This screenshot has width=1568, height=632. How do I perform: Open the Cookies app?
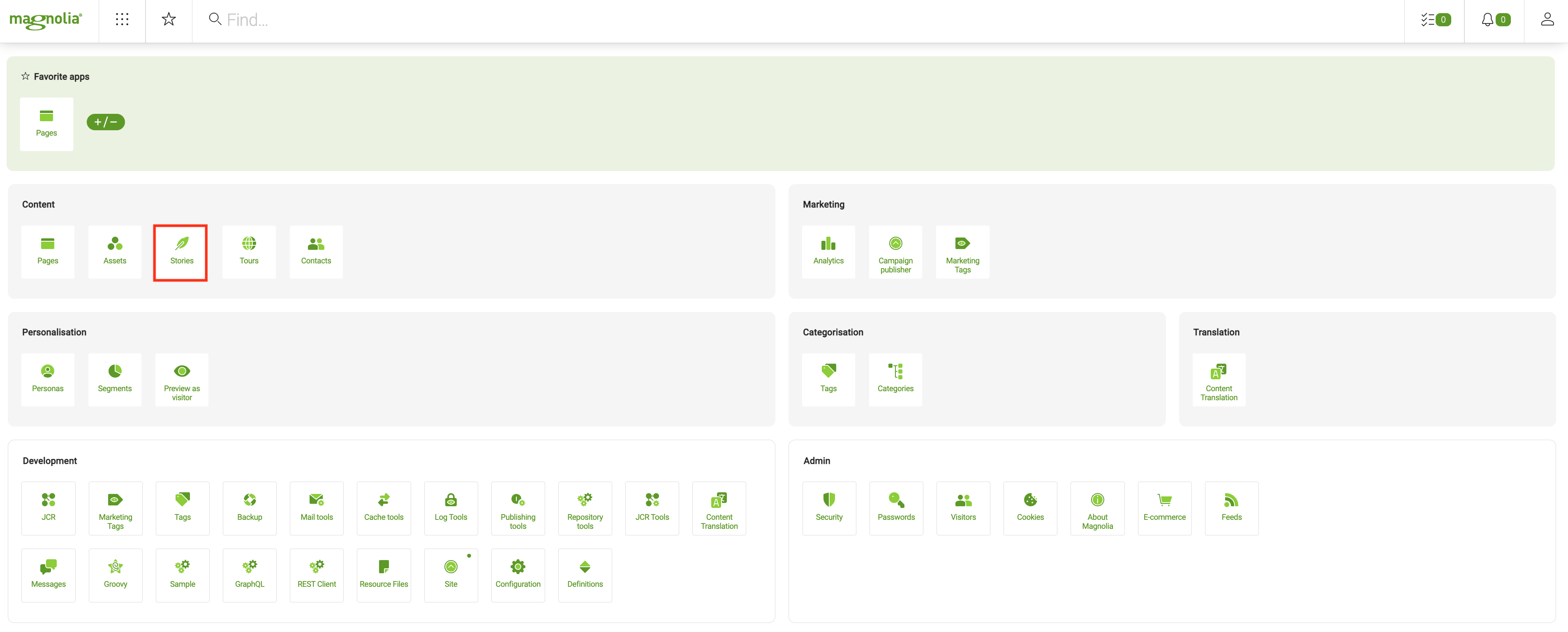coord(1030,509)
